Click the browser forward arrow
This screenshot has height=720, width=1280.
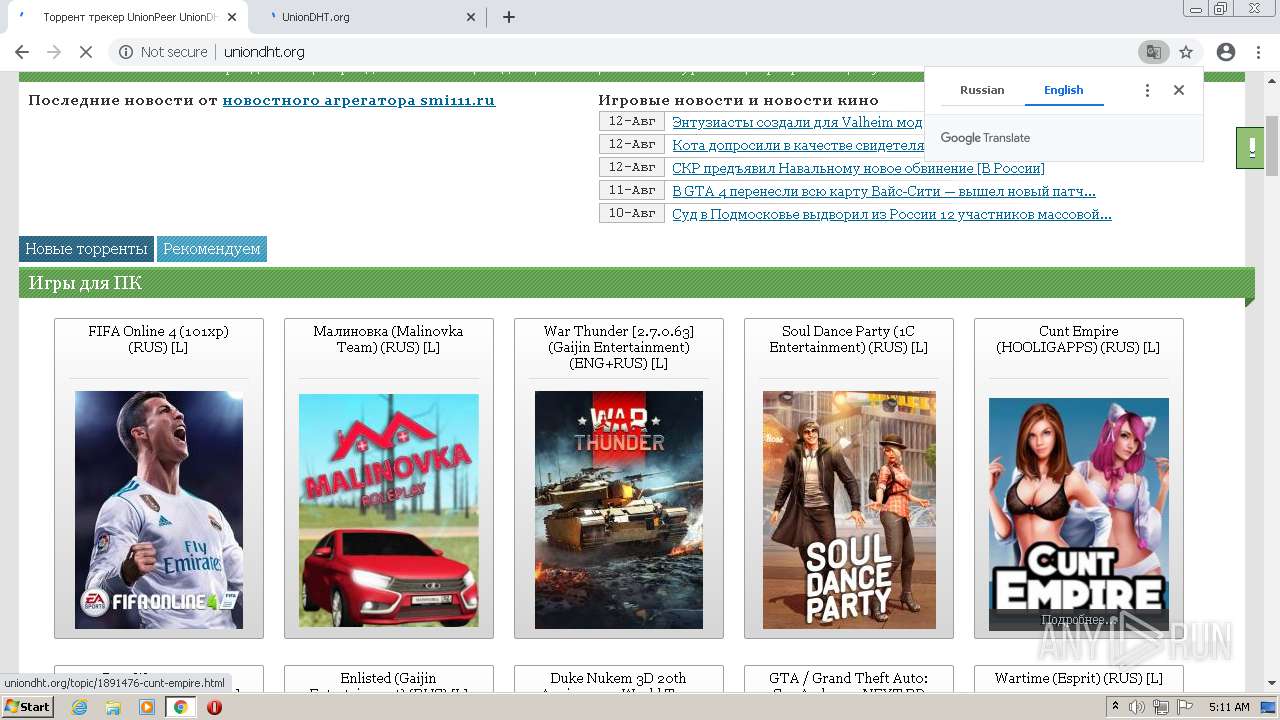(x=54, y=52)
